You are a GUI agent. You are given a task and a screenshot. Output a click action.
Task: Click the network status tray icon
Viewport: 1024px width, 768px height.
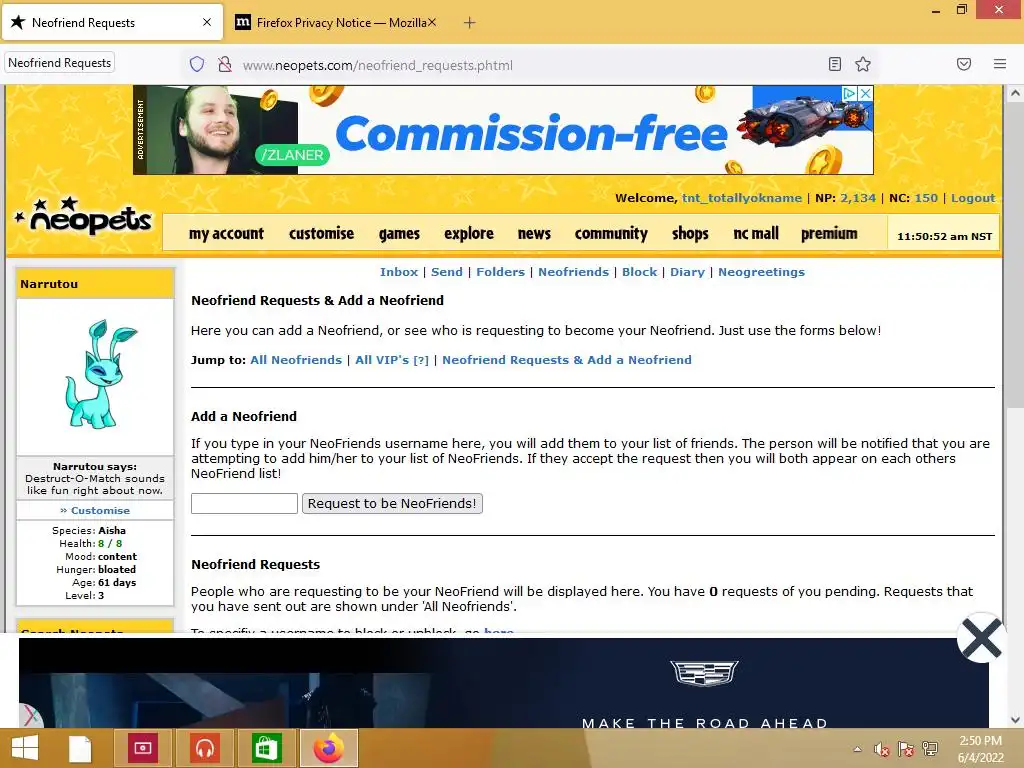(930, 749)
